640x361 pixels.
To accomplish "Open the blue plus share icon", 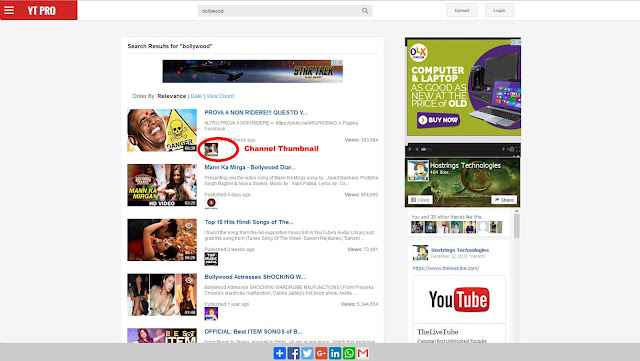I will coord(280,353).
